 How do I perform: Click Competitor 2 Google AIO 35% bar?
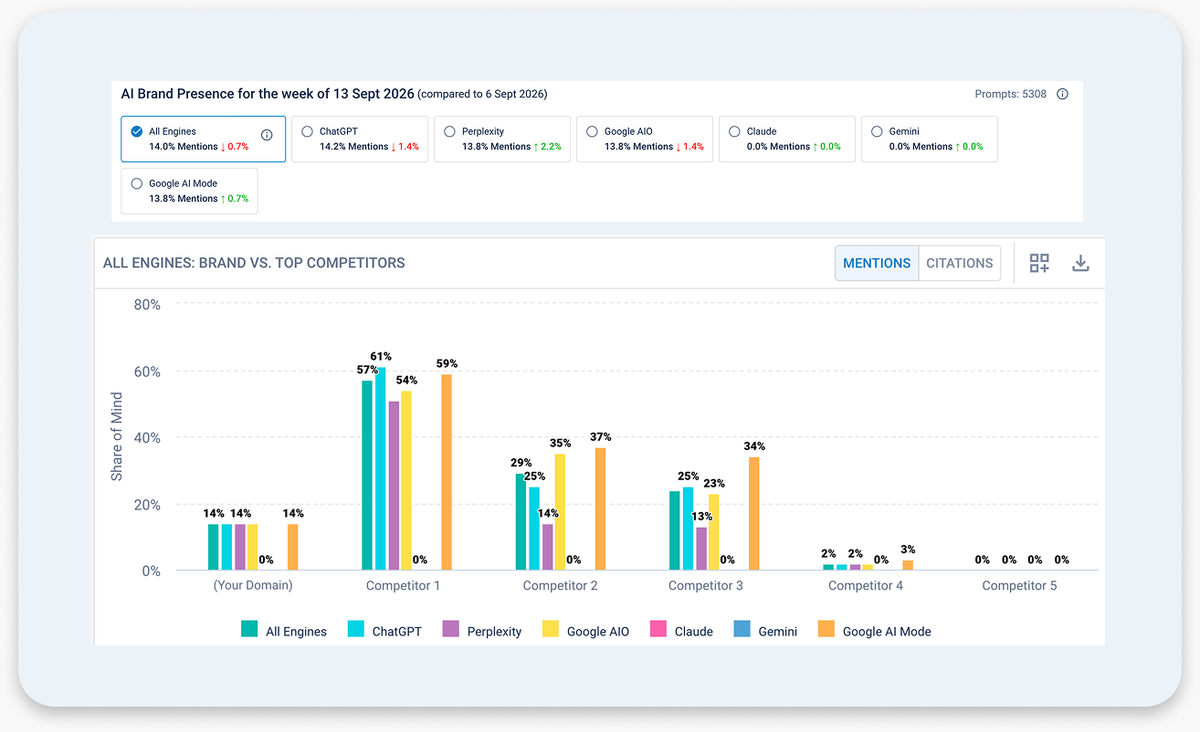(x=560, y=512)
